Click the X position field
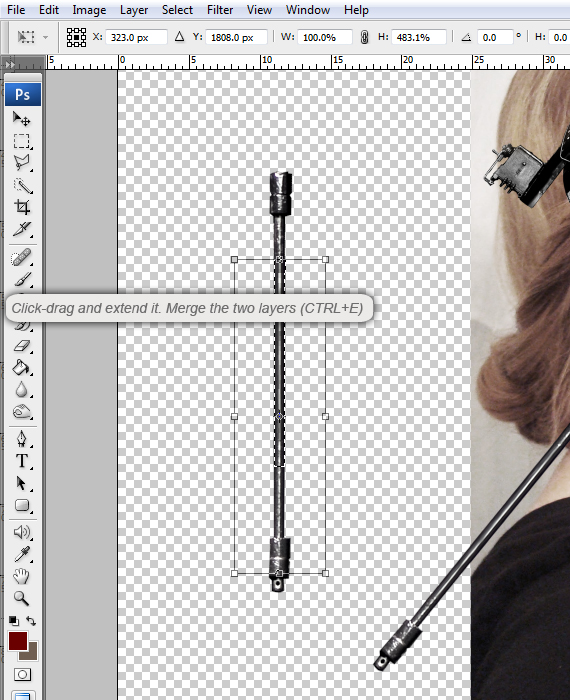570x700 pixels. pos(136,37)
